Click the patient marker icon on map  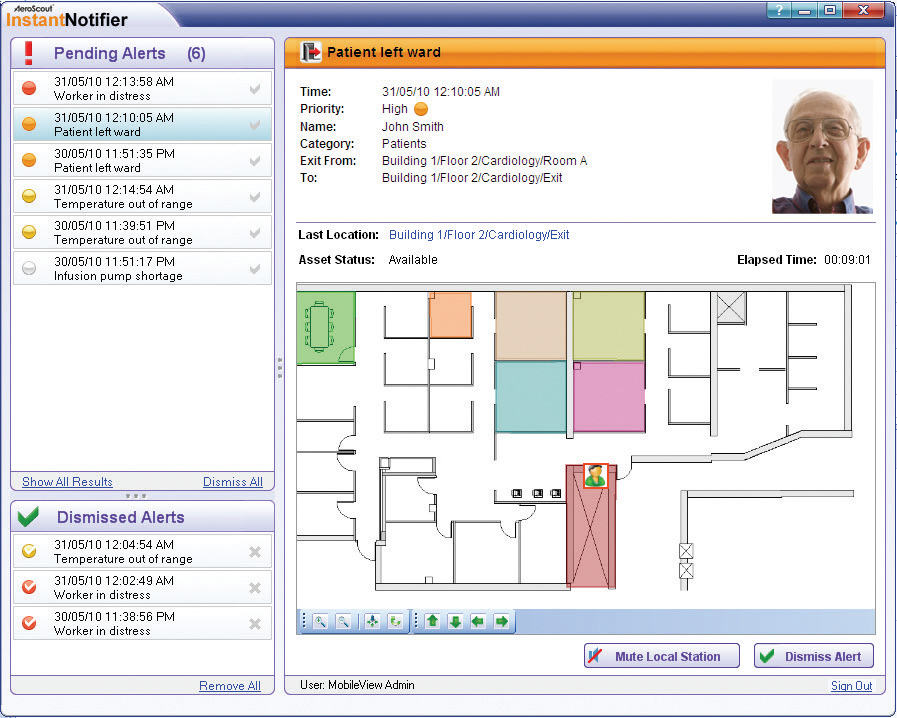coord(596,477)
